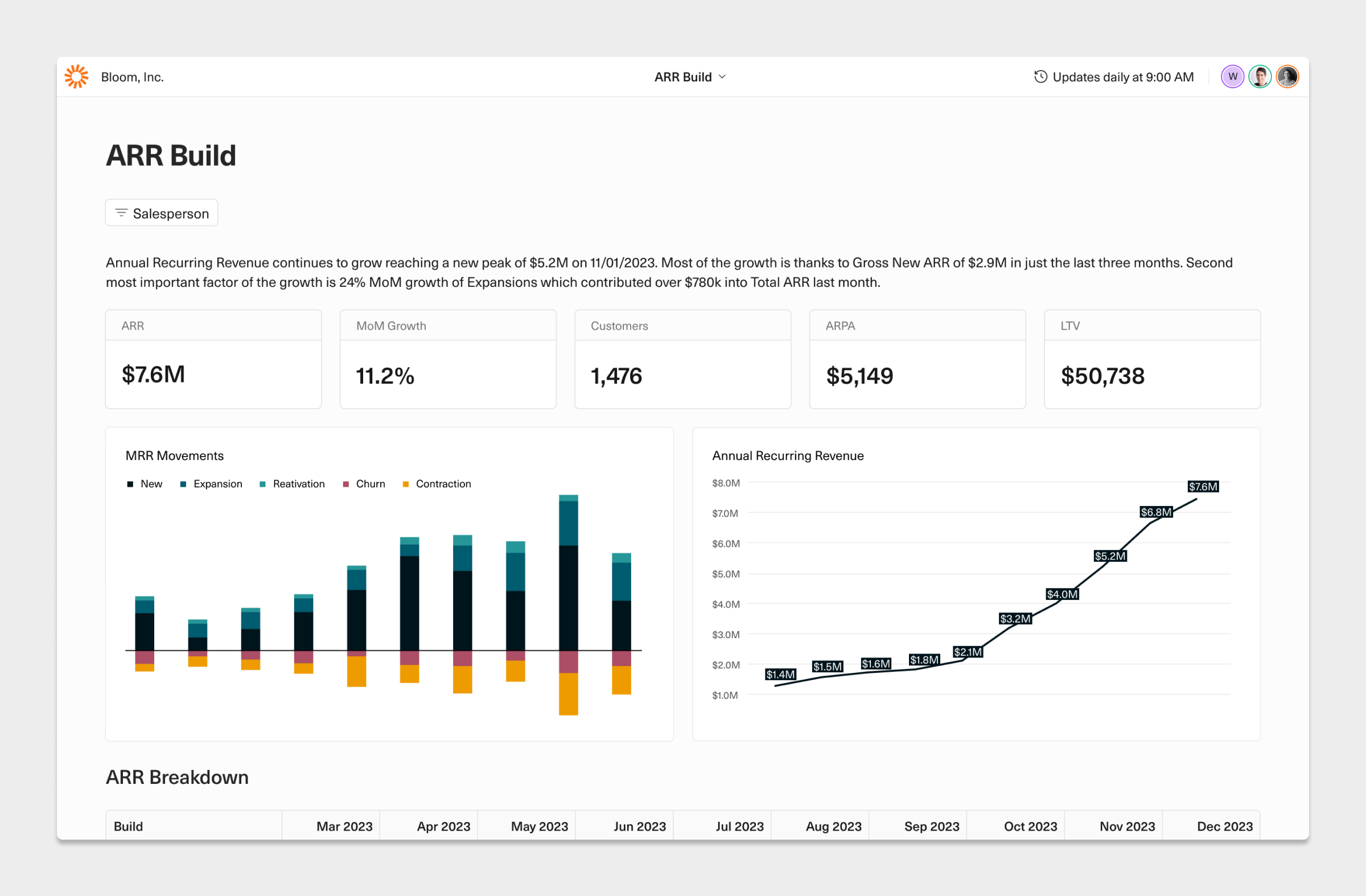Screen dimensions: 1366x896
Task: Open the Salesperson filter
Action: coord(162,213)
